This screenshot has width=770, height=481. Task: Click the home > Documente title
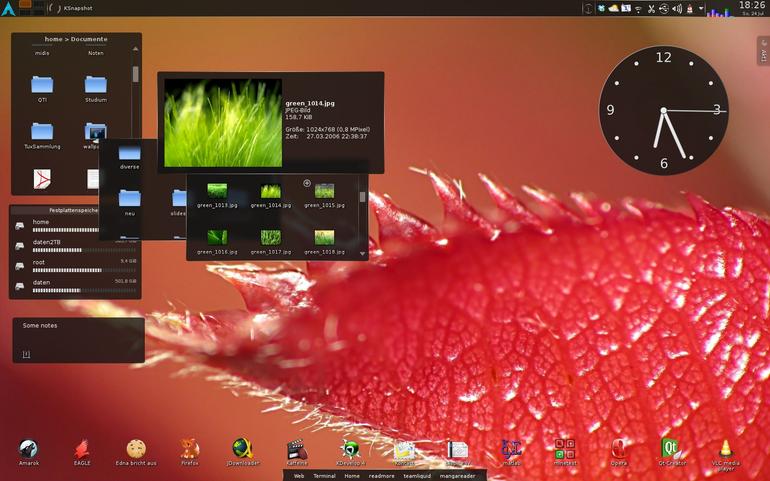point(76,39)
